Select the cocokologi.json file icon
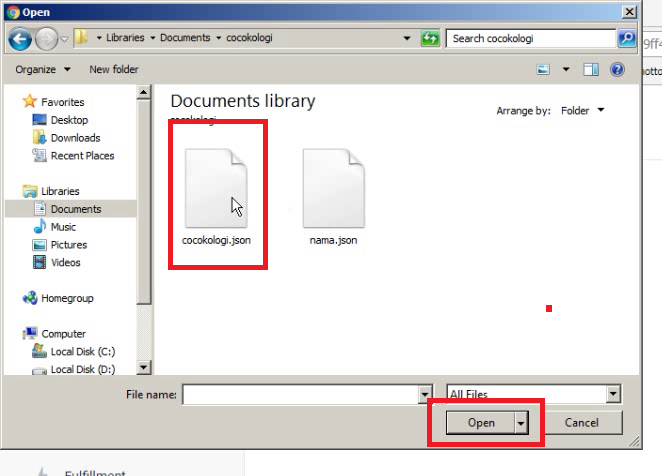The height and width of the screenshot is (476, 662). click(216, 188)
